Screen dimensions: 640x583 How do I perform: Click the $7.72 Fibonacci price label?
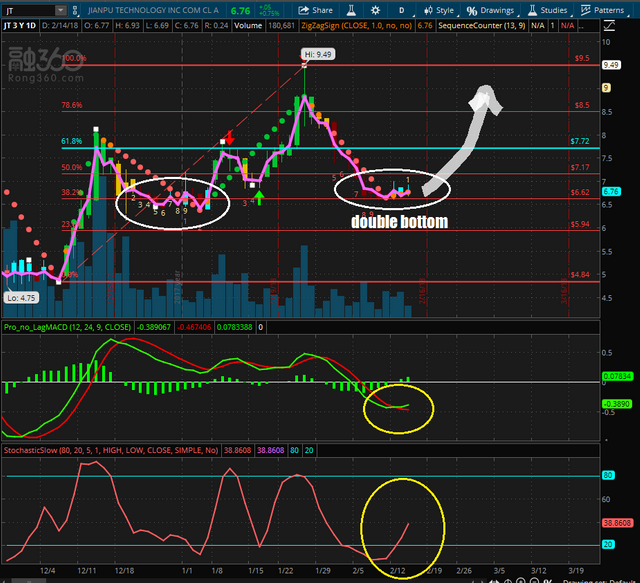coord(580,141)
